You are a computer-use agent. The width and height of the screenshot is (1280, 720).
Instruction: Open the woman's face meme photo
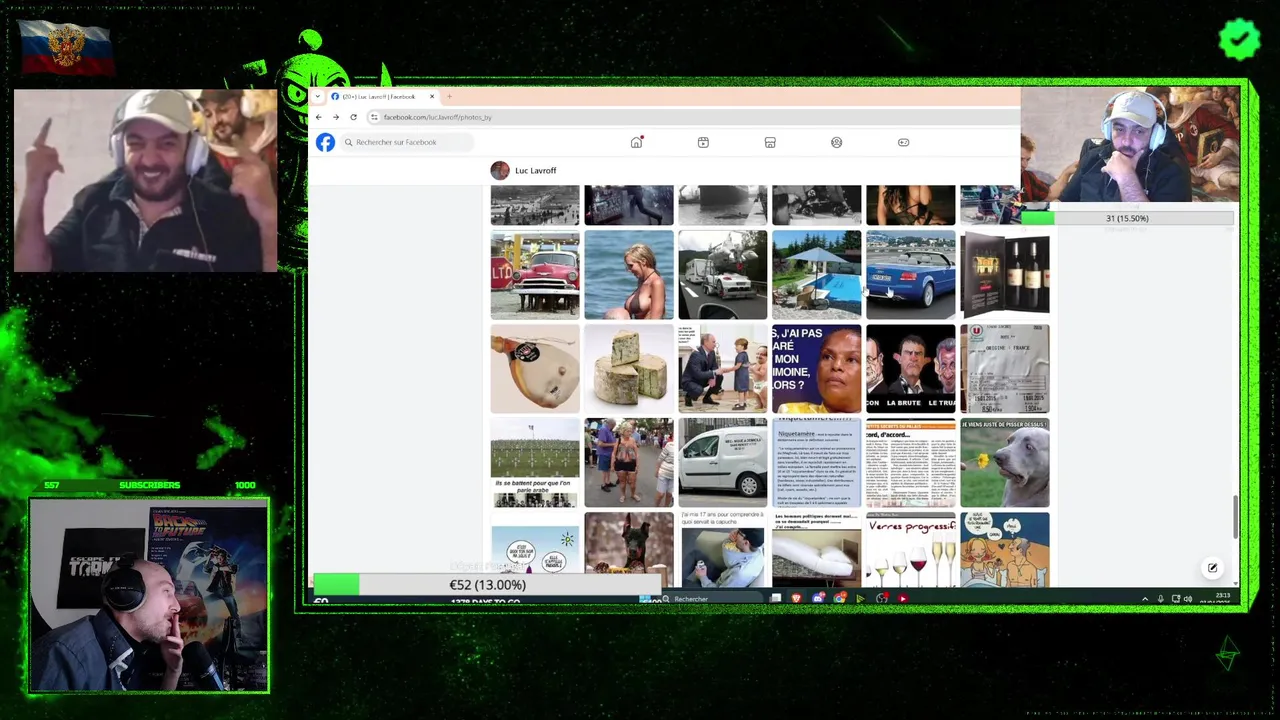[816, 369]
